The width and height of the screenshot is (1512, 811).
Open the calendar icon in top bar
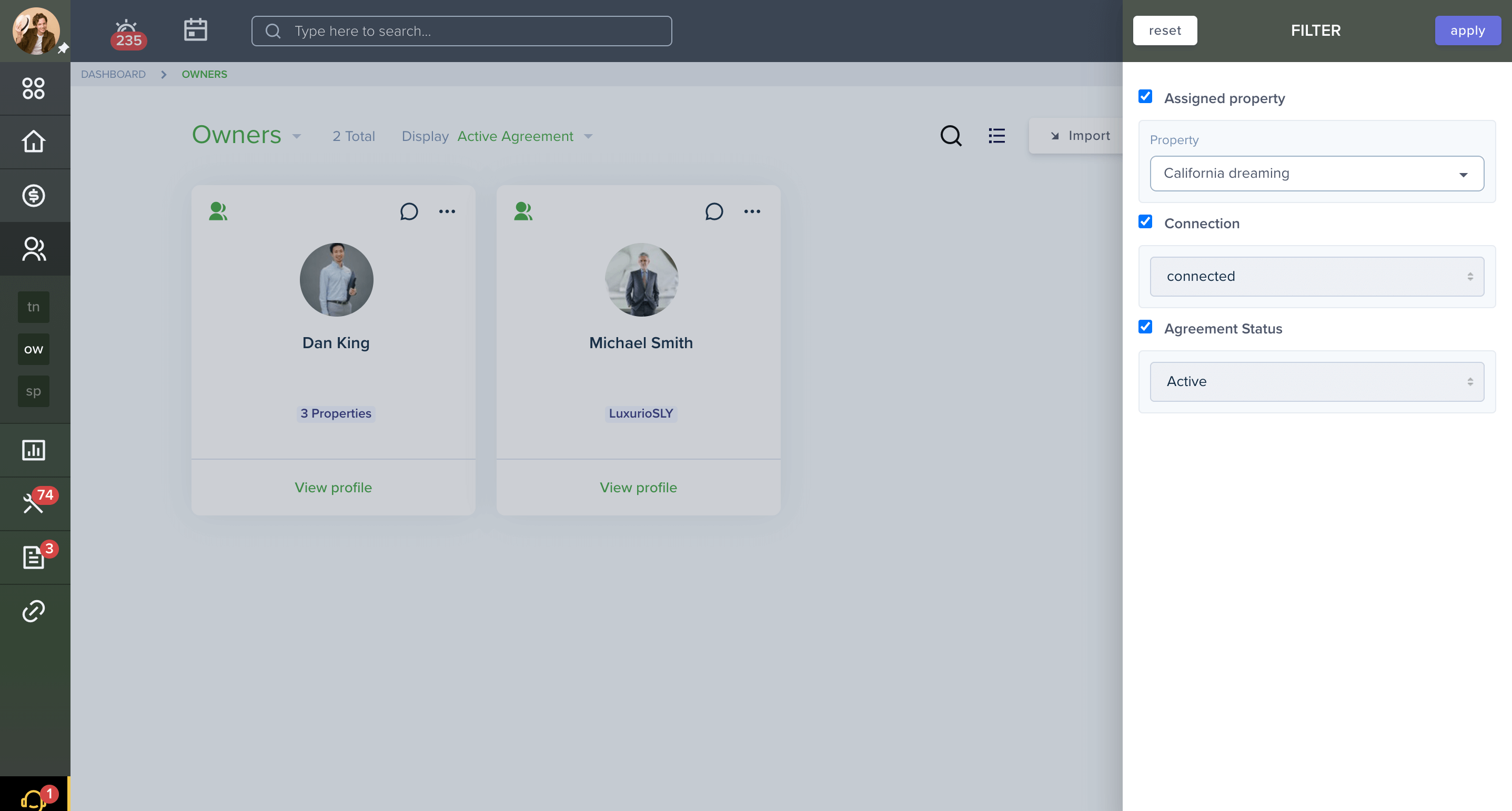196,30
